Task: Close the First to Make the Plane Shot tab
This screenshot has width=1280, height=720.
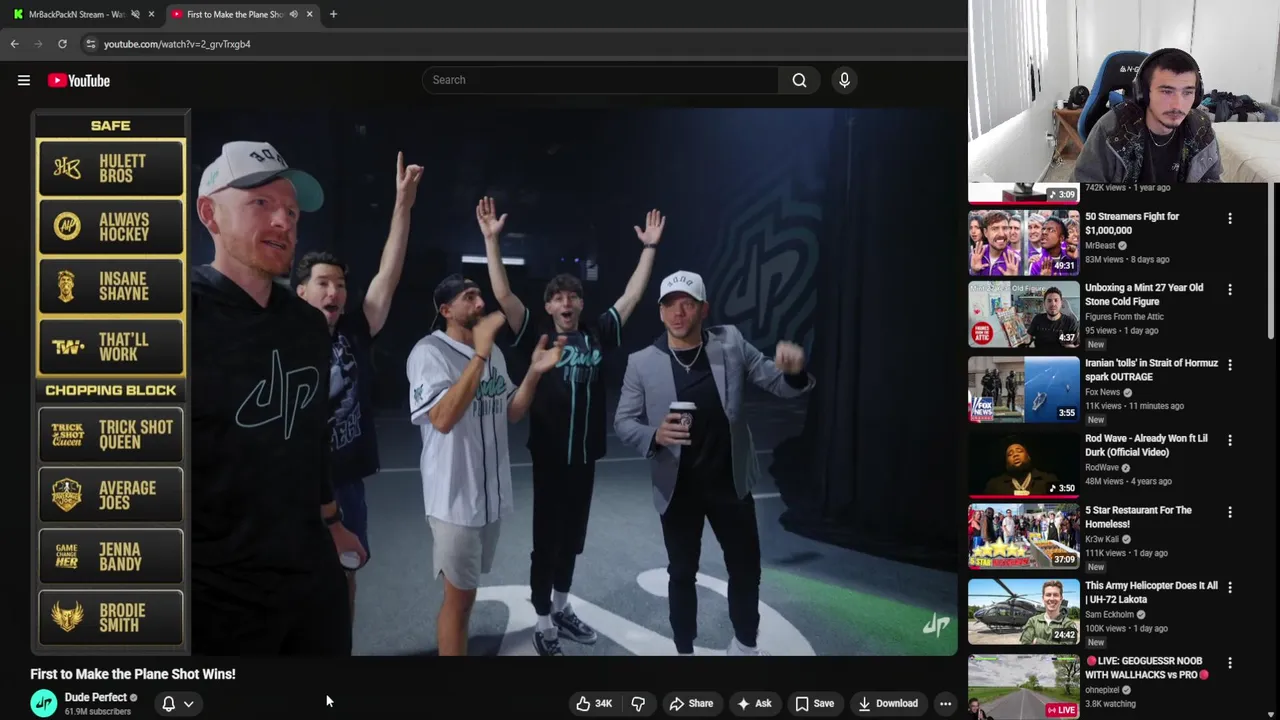Action: tap(309, 14)
